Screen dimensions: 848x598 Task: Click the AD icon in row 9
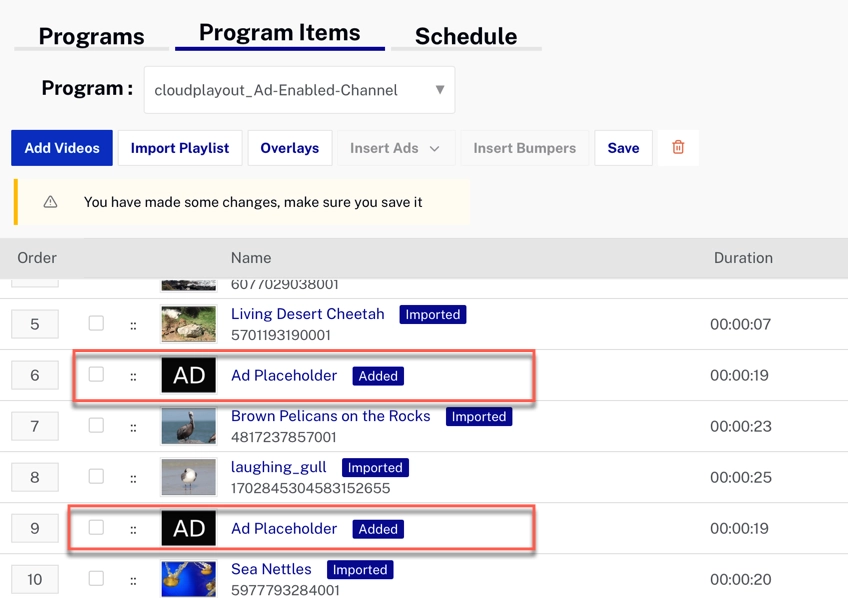[189, 528]
